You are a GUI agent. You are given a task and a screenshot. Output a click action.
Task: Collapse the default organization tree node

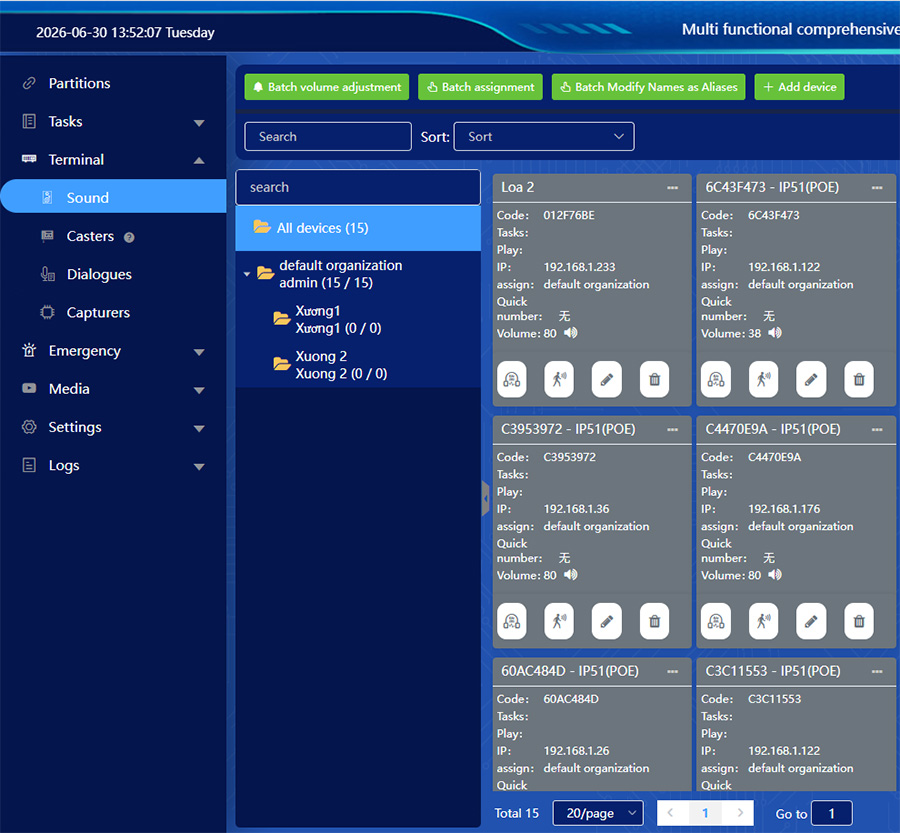247,274
